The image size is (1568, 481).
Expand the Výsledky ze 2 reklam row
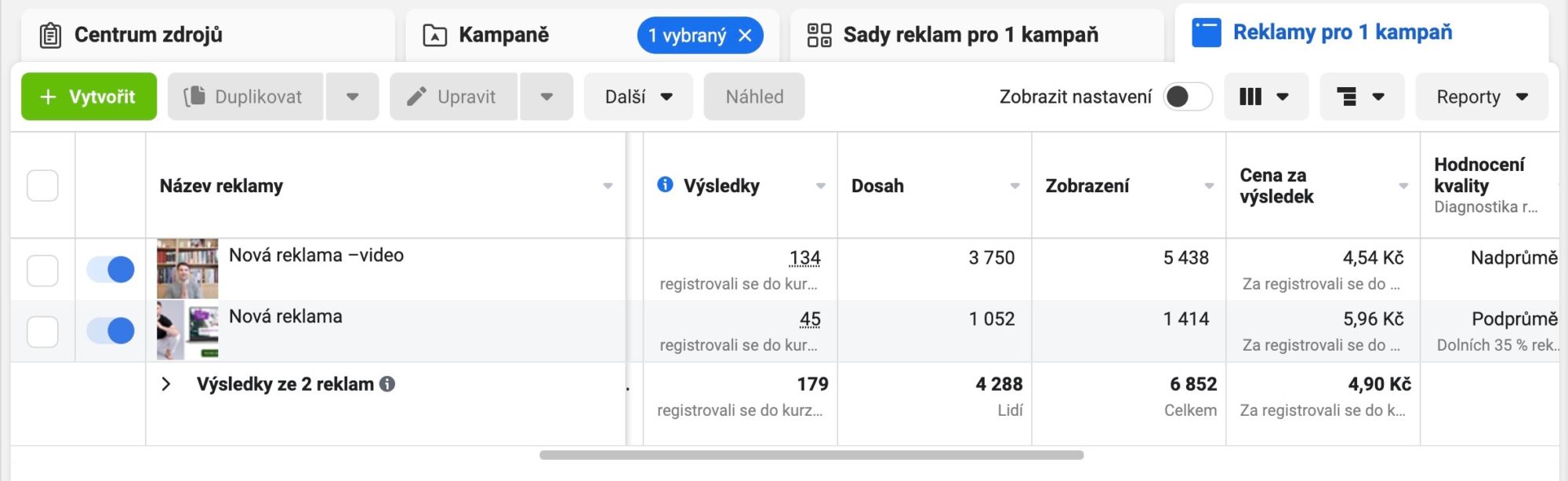(165, 384)
